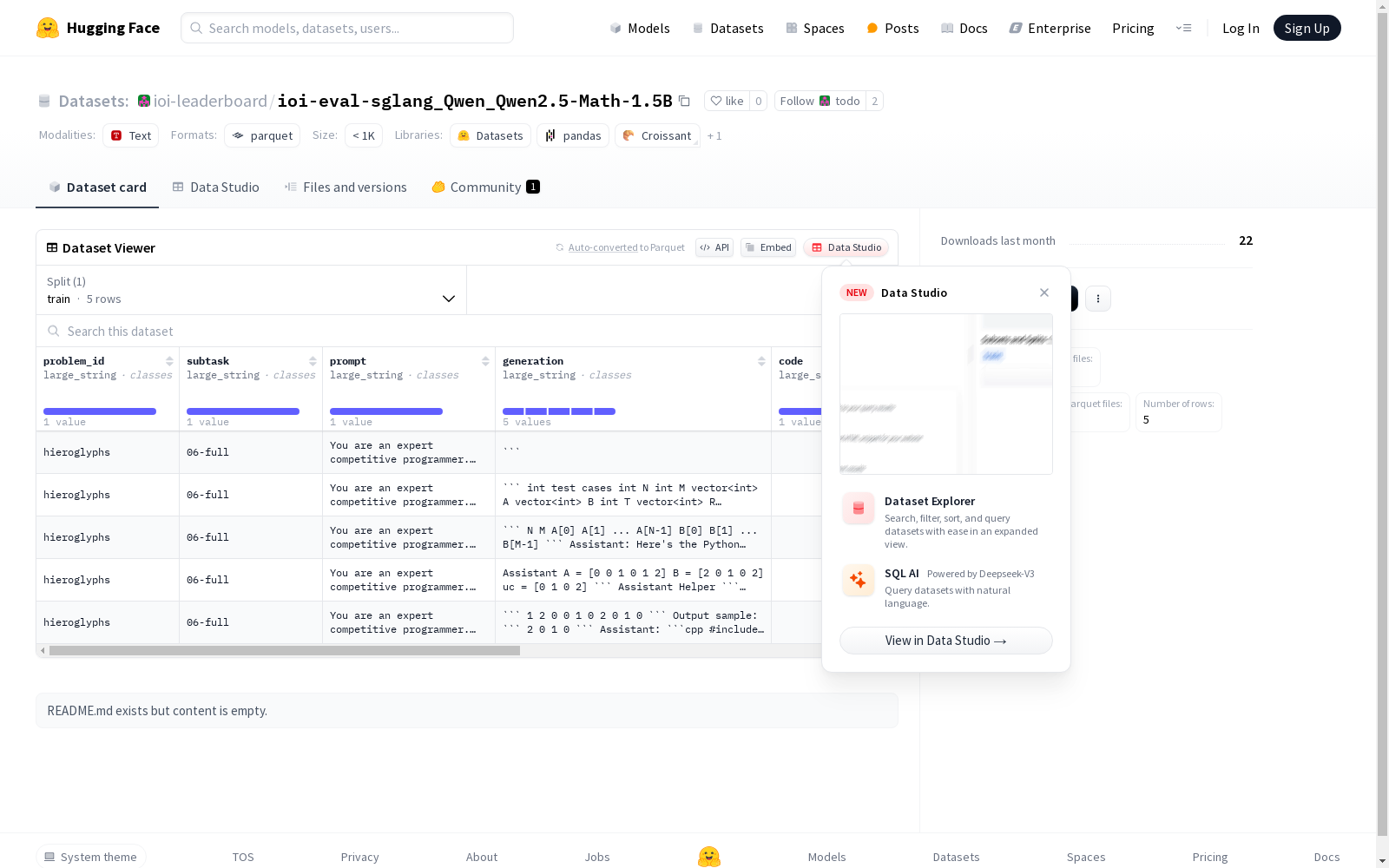The image size is (1389, 868).
Task: Open the TOS footer link
Action: point(243,857)
